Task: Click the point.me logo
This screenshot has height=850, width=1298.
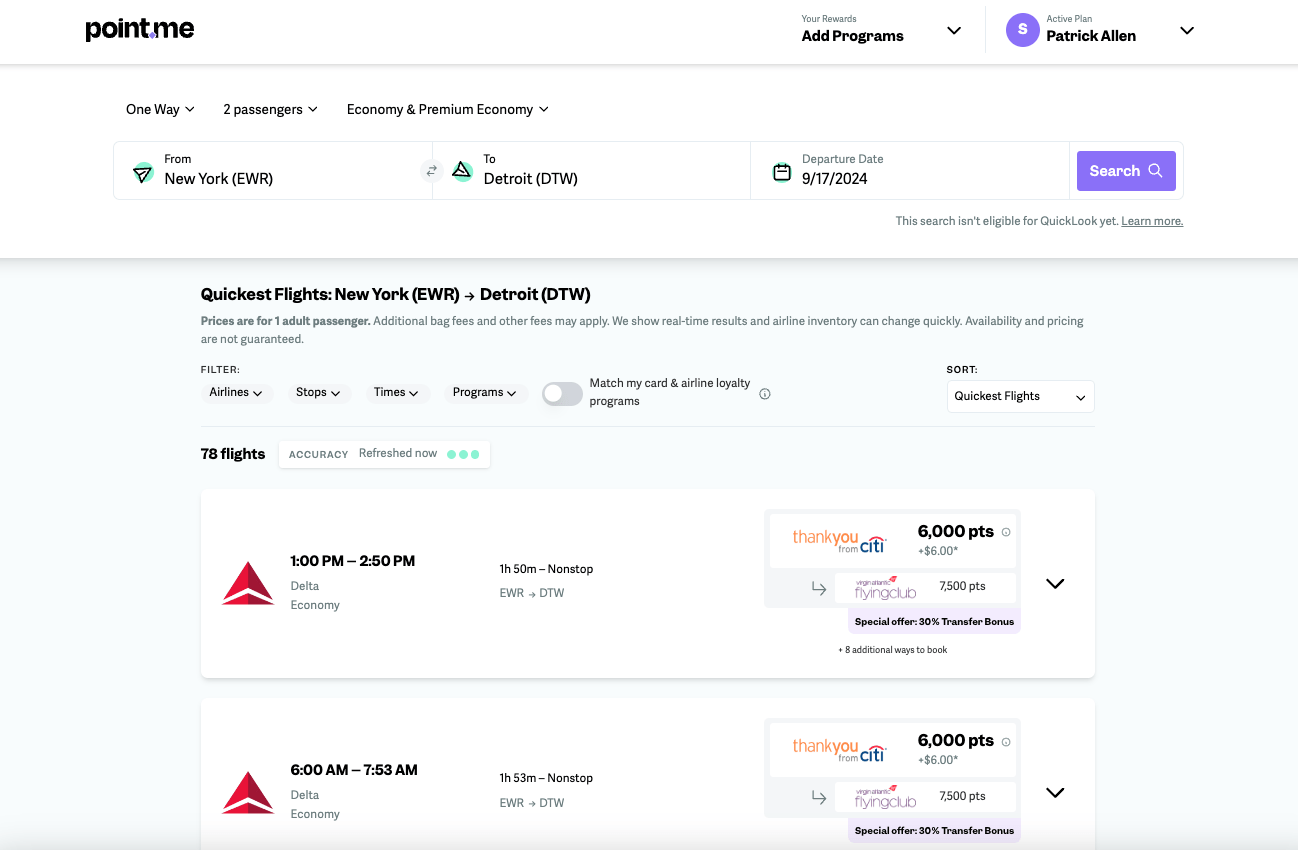Action: [x=140, y=30]
